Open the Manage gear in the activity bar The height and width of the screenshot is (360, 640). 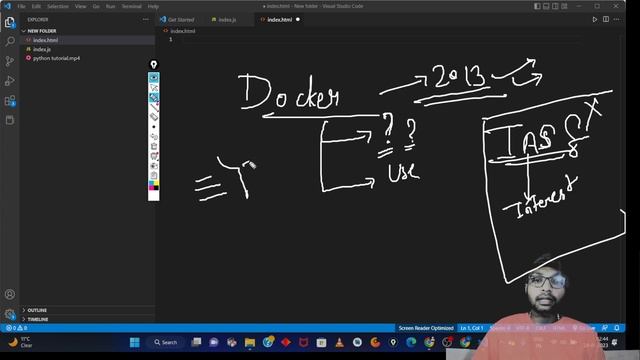[10, 314]
